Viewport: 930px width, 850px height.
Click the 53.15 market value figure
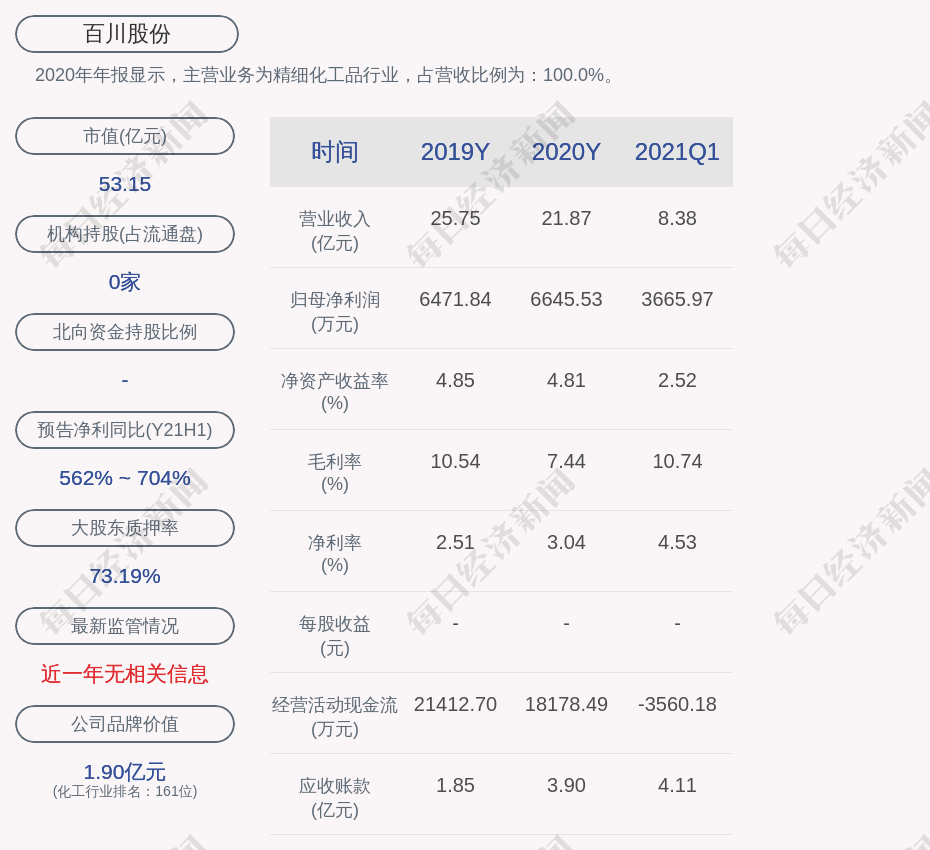[125, 184]
